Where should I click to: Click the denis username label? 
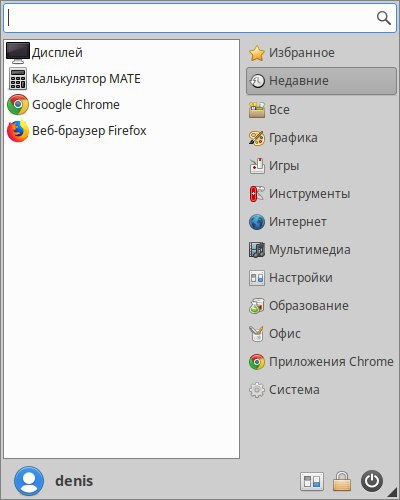[x=74, y=481]
